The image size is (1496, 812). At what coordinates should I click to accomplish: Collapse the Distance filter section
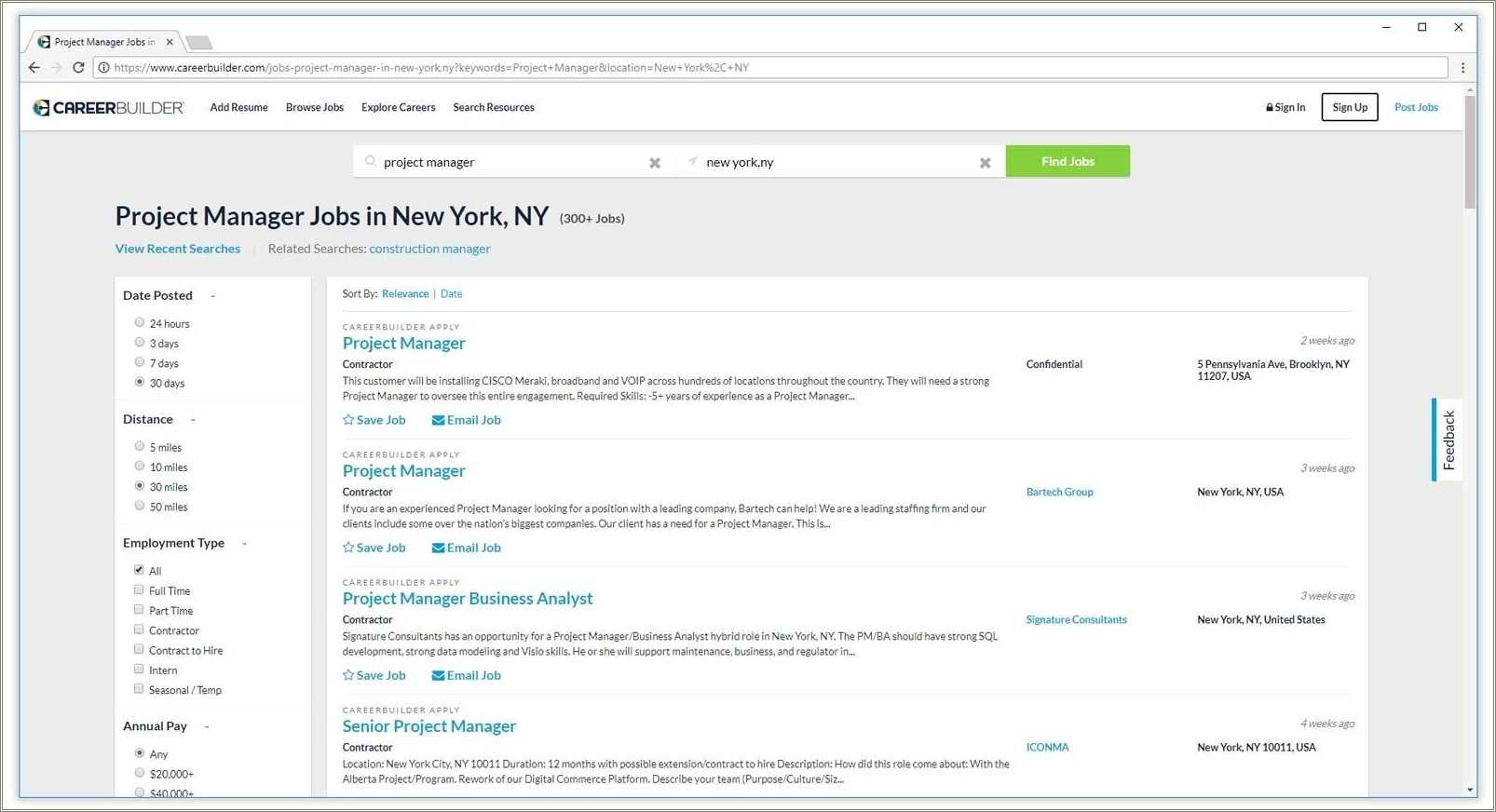pos(193,420)
